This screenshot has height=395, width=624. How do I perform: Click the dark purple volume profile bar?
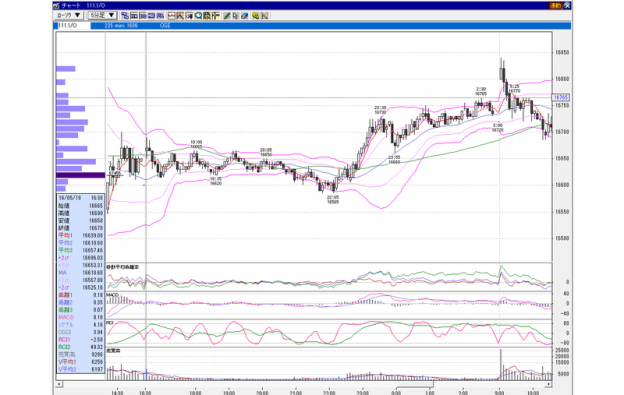tap(81, 175)
